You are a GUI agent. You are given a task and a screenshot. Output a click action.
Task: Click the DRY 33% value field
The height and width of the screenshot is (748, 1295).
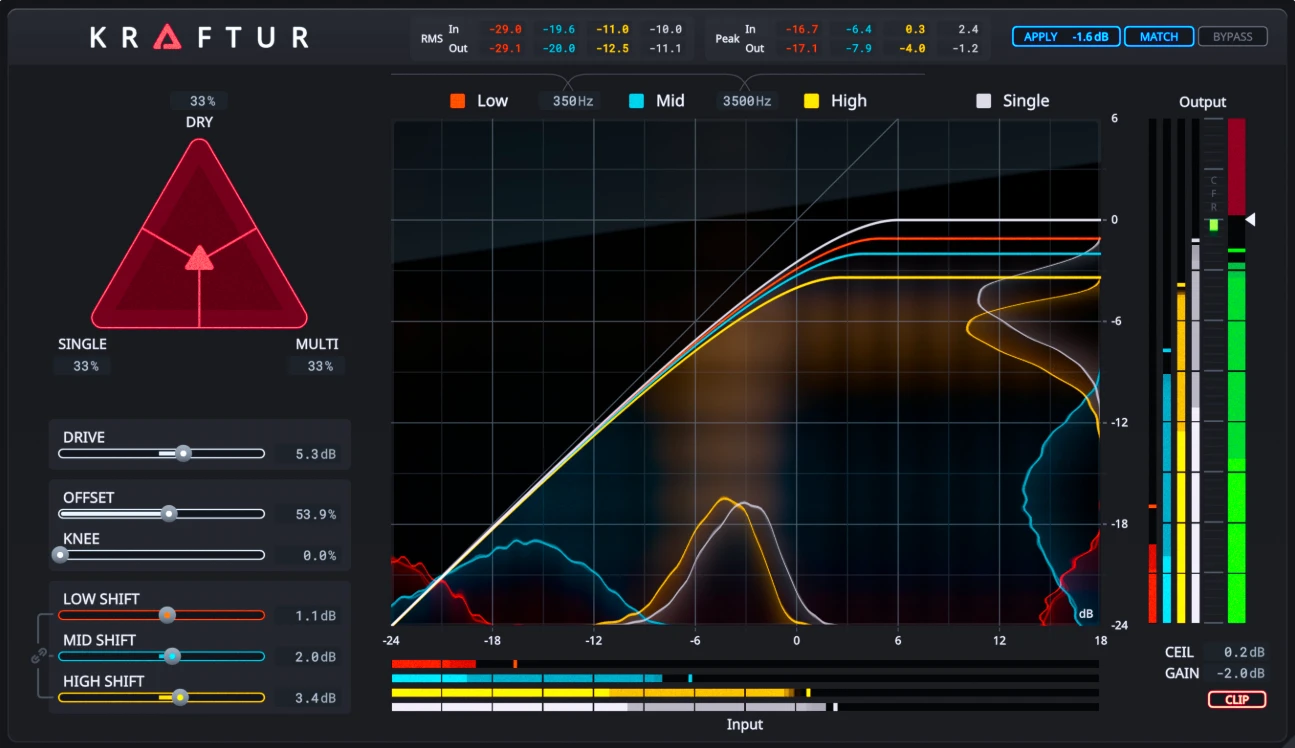(200, 101)
